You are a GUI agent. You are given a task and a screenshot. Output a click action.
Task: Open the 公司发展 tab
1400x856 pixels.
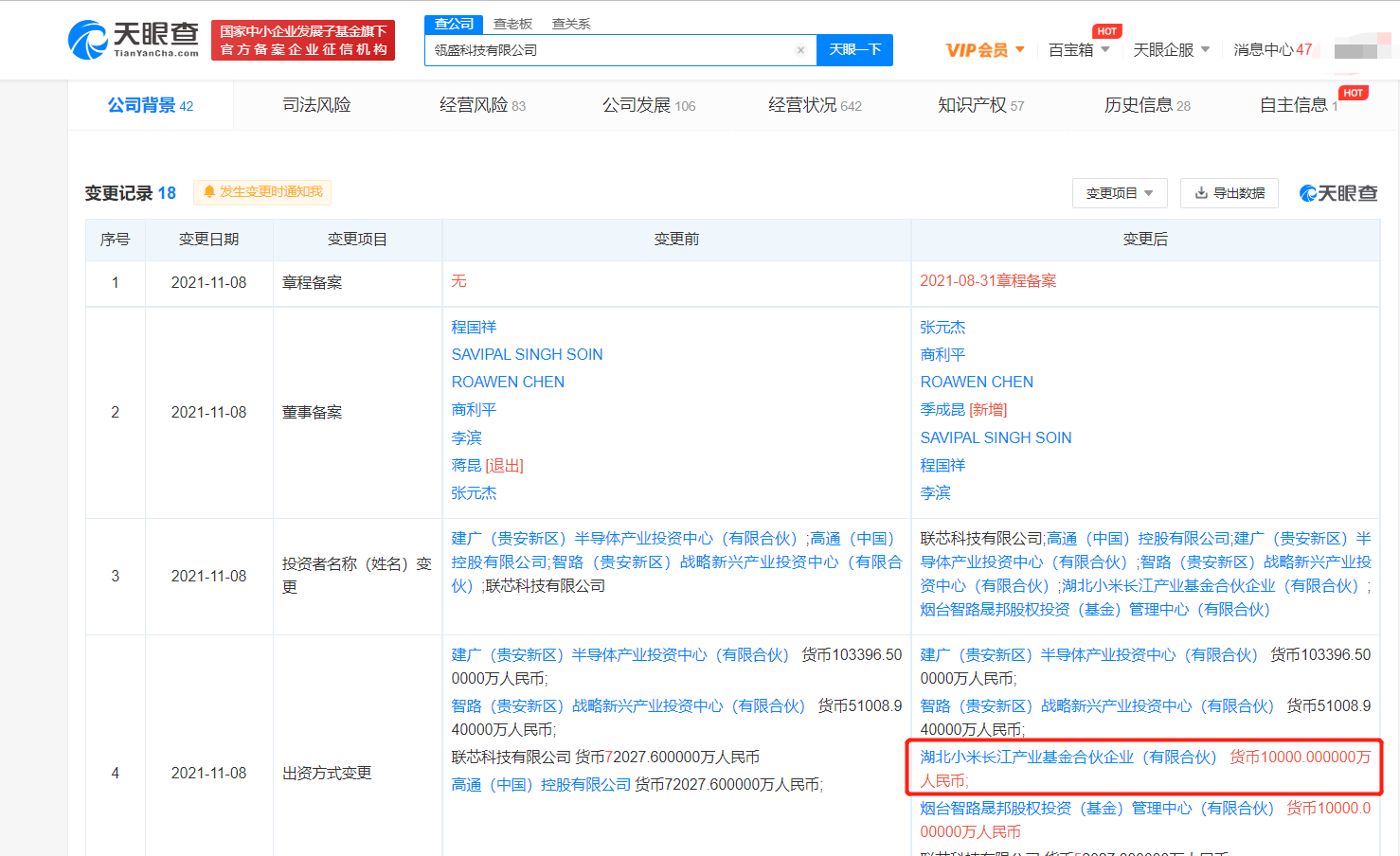point(649,105)
